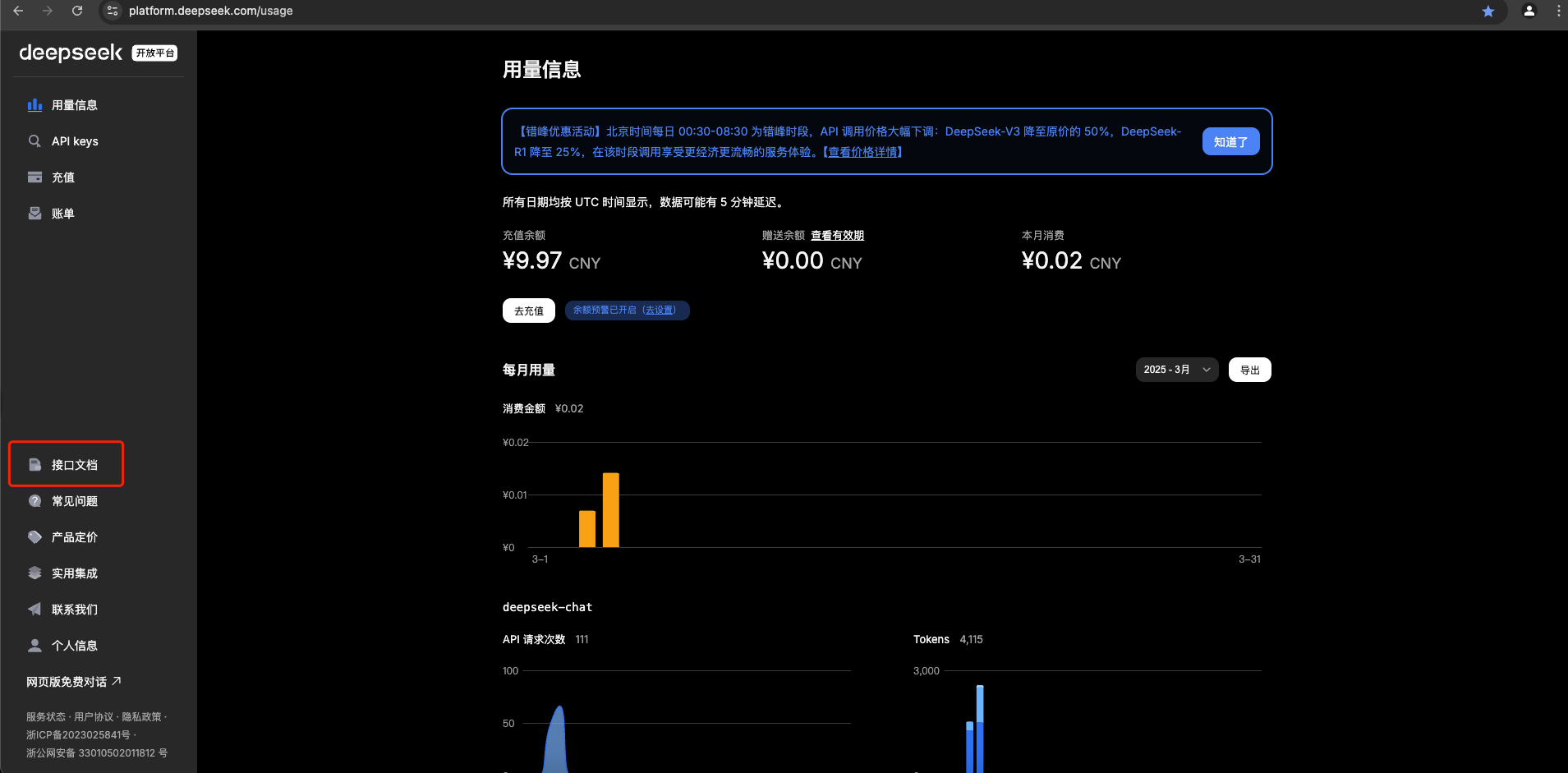Viewport: 1568px width, 773px height.
Task: Open the 联系我们 sidebar item
Action: pos(99,610)
